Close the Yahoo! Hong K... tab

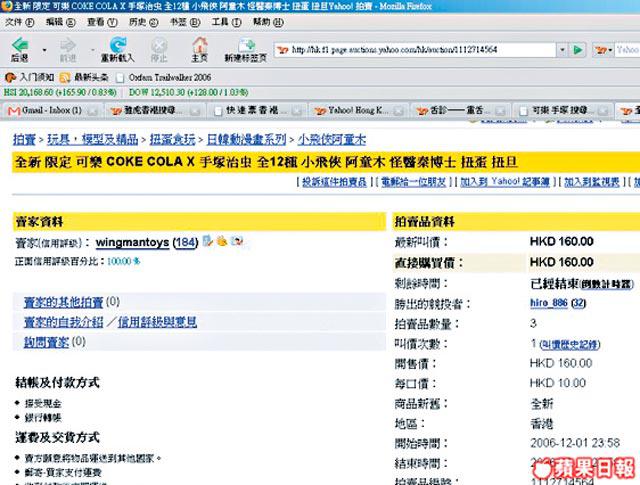point(399,111)
